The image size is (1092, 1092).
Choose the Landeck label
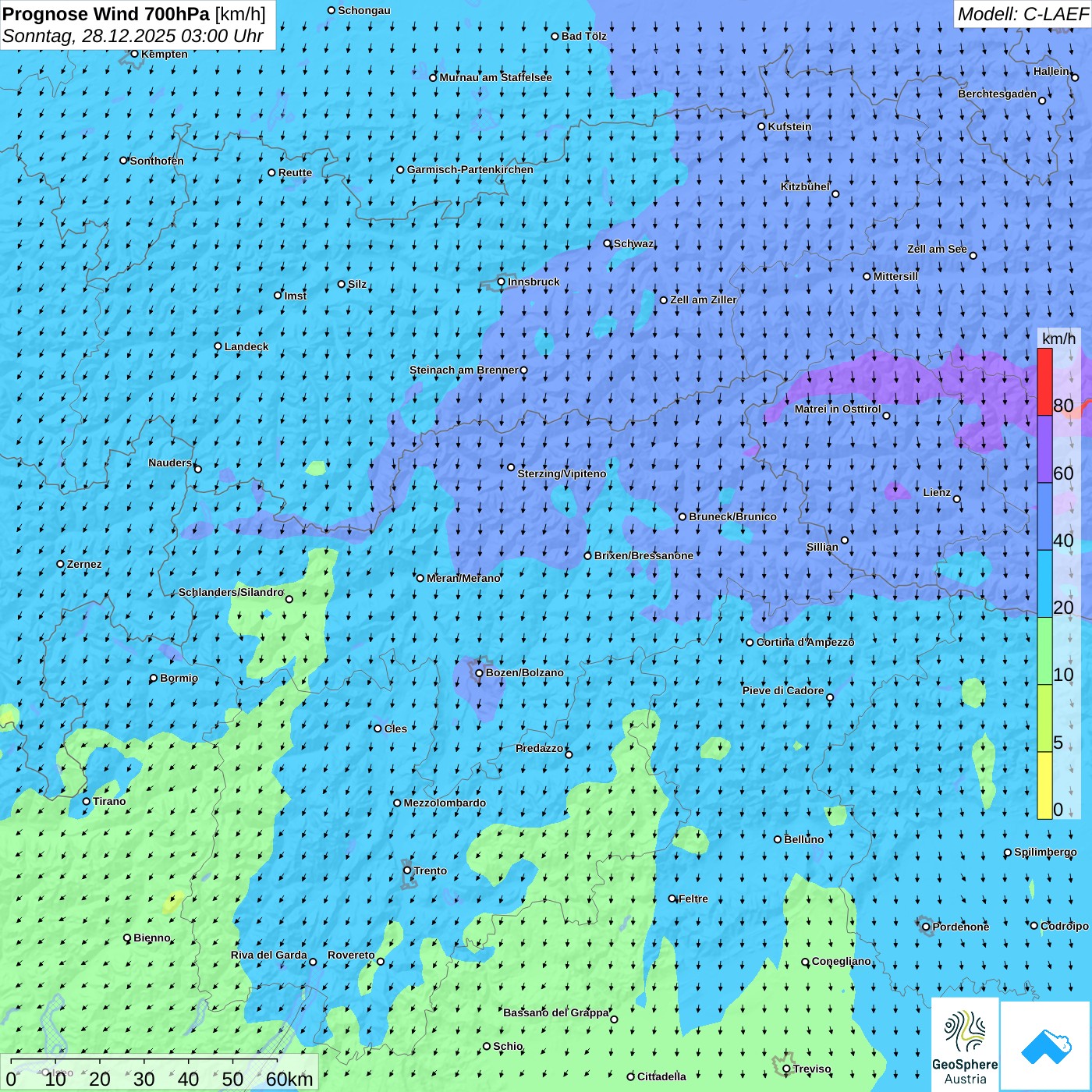246,346
